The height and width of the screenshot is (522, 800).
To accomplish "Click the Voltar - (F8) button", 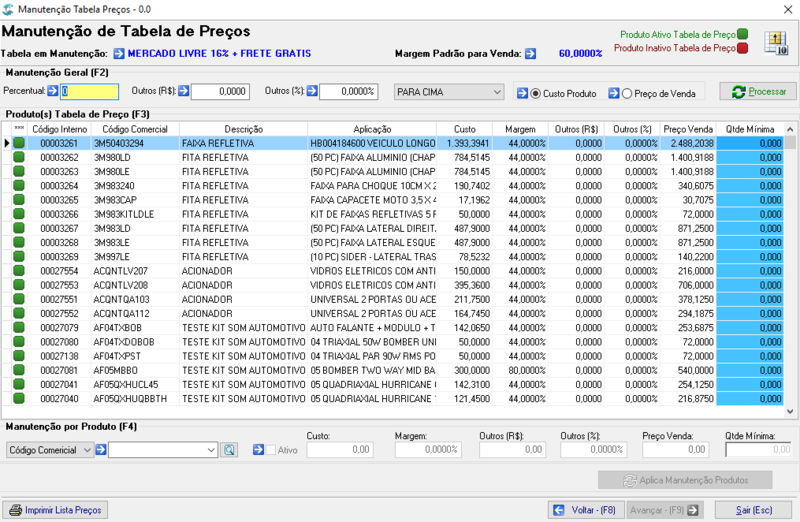I will click(x=586, y=510).
